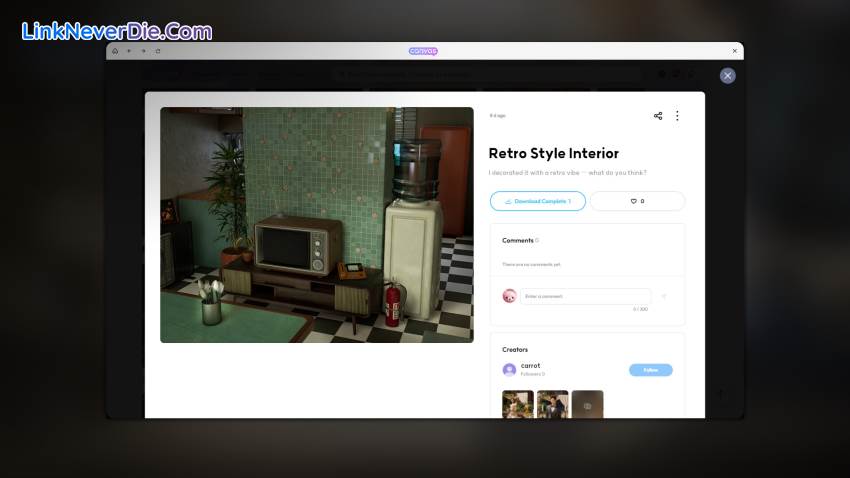Follow the creator carrot

(x=651, y=370)
